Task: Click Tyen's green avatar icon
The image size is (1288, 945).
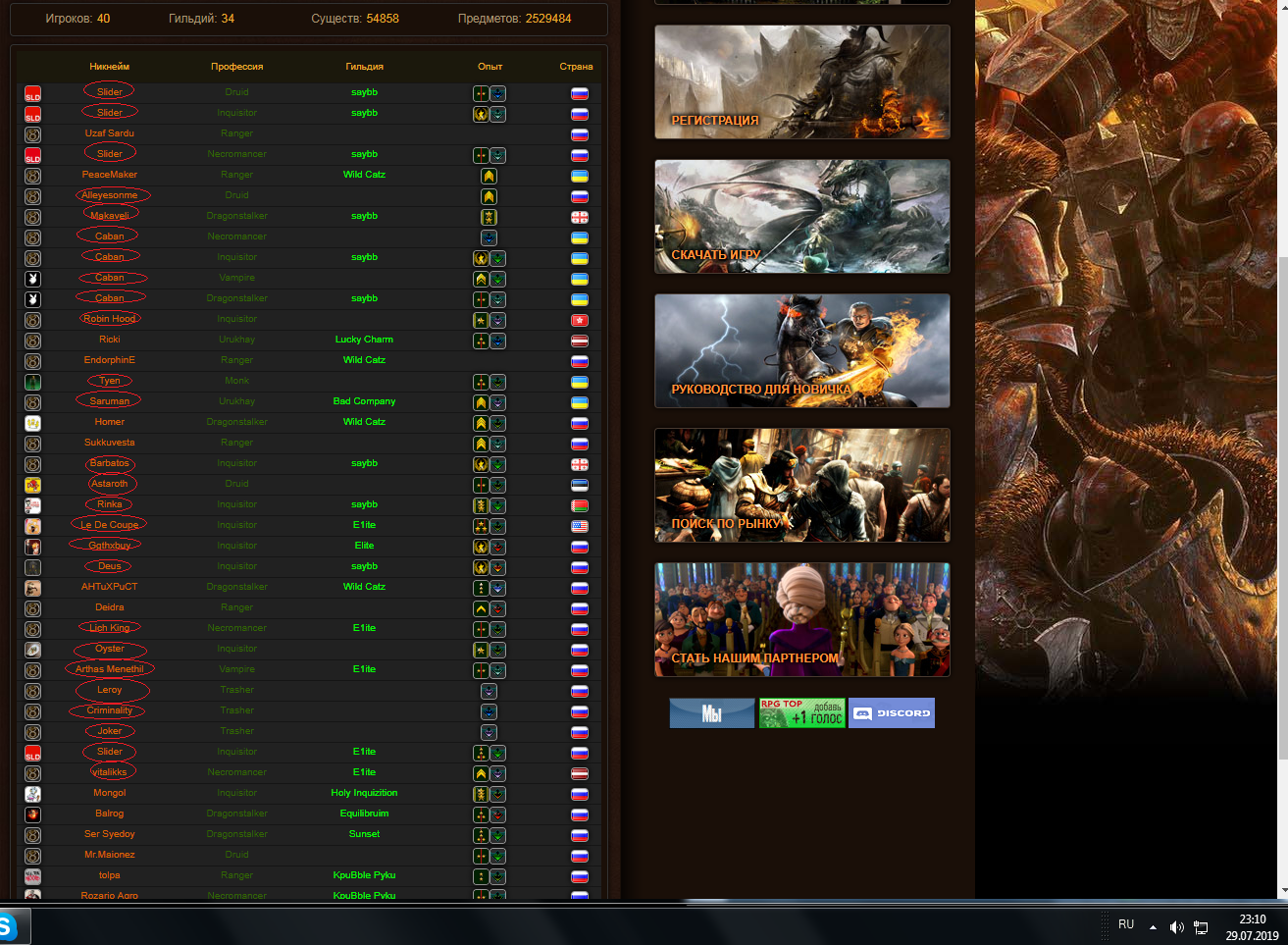Action: [32, 382]
